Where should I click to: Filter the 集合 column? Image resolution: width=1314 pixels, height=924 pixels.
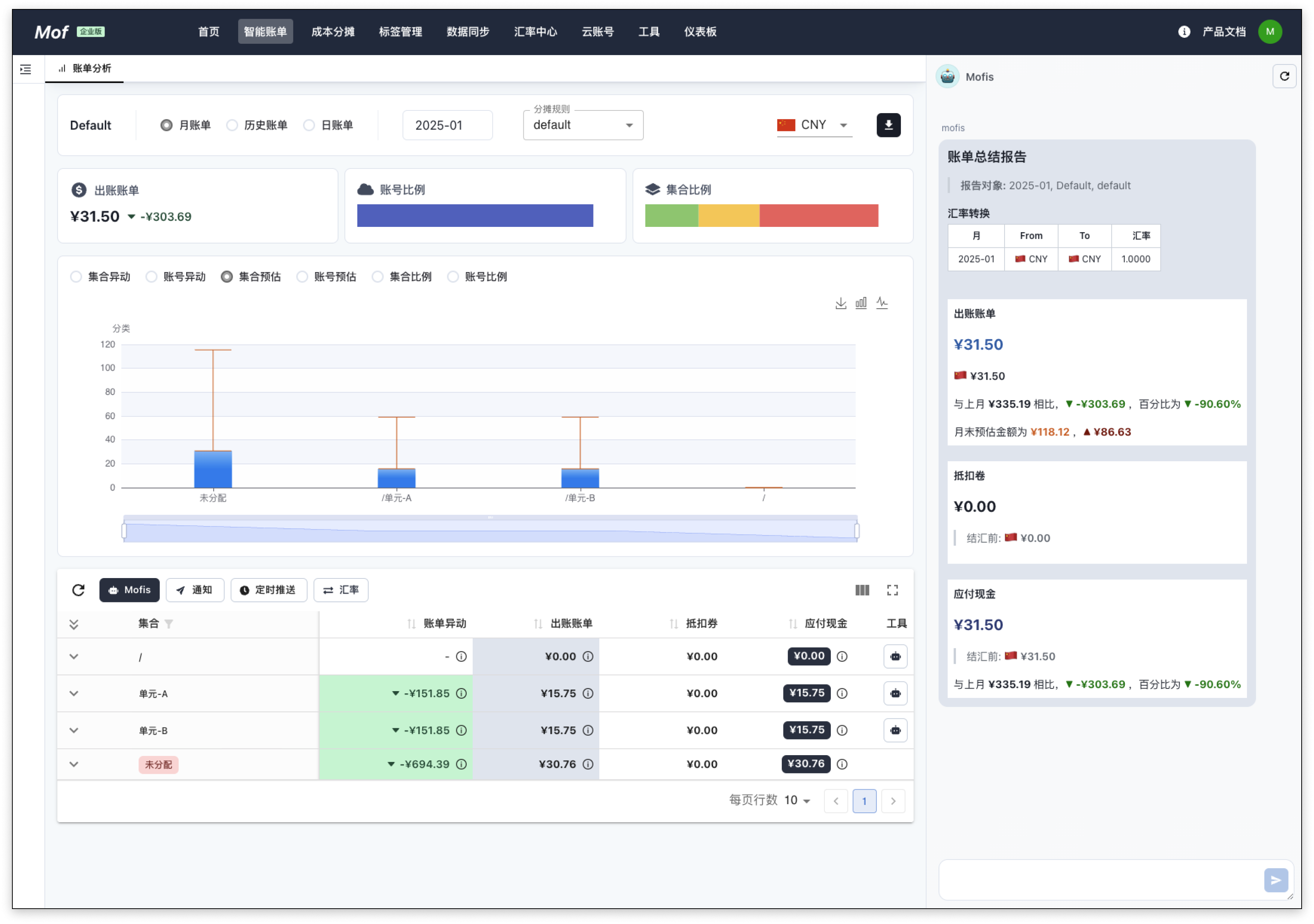[x=169, y=624]
